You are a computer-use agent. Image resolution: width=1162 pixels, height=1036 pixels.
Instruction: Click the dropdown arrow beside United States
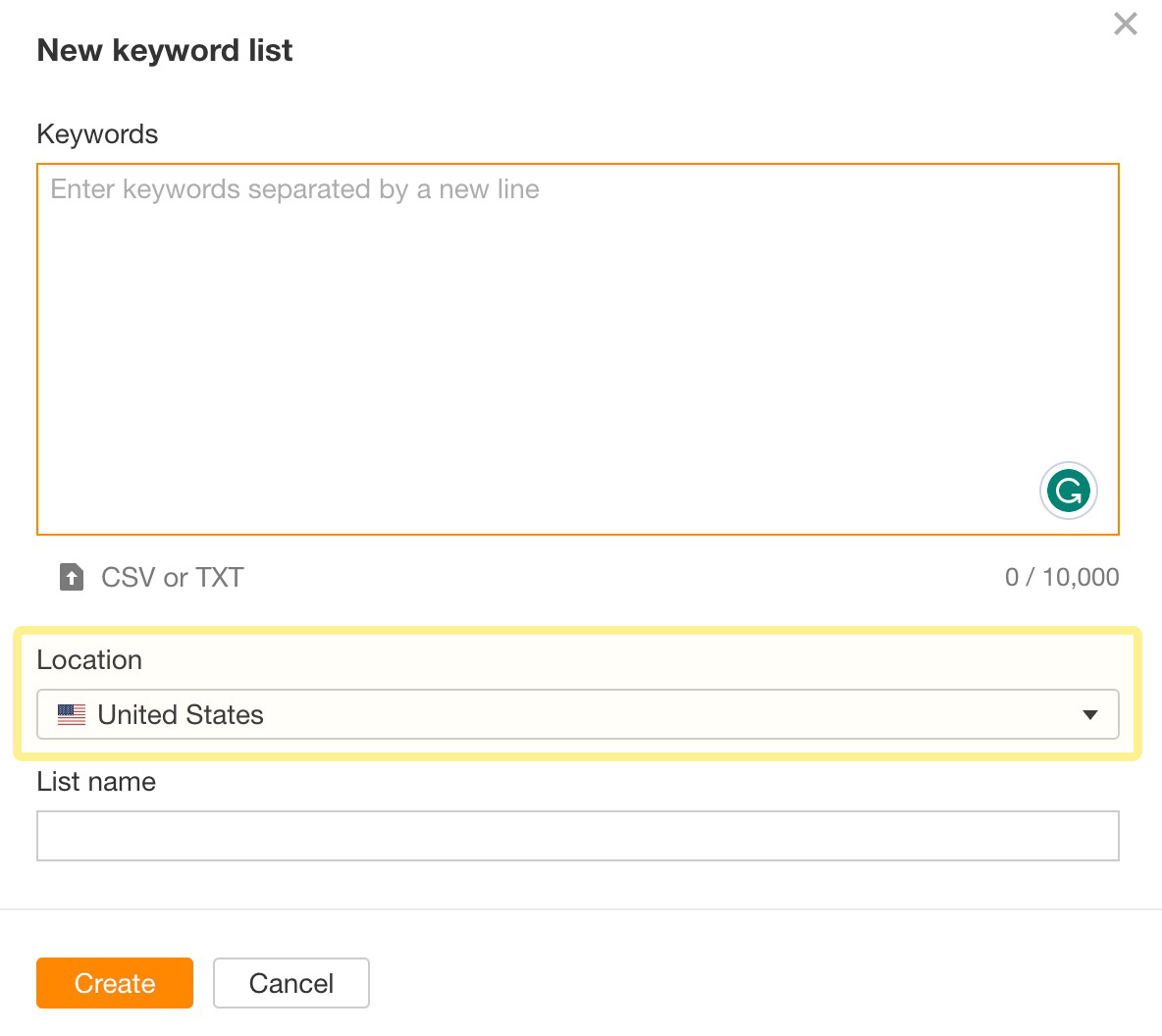pyautogui.click(x=1089, y=714)
